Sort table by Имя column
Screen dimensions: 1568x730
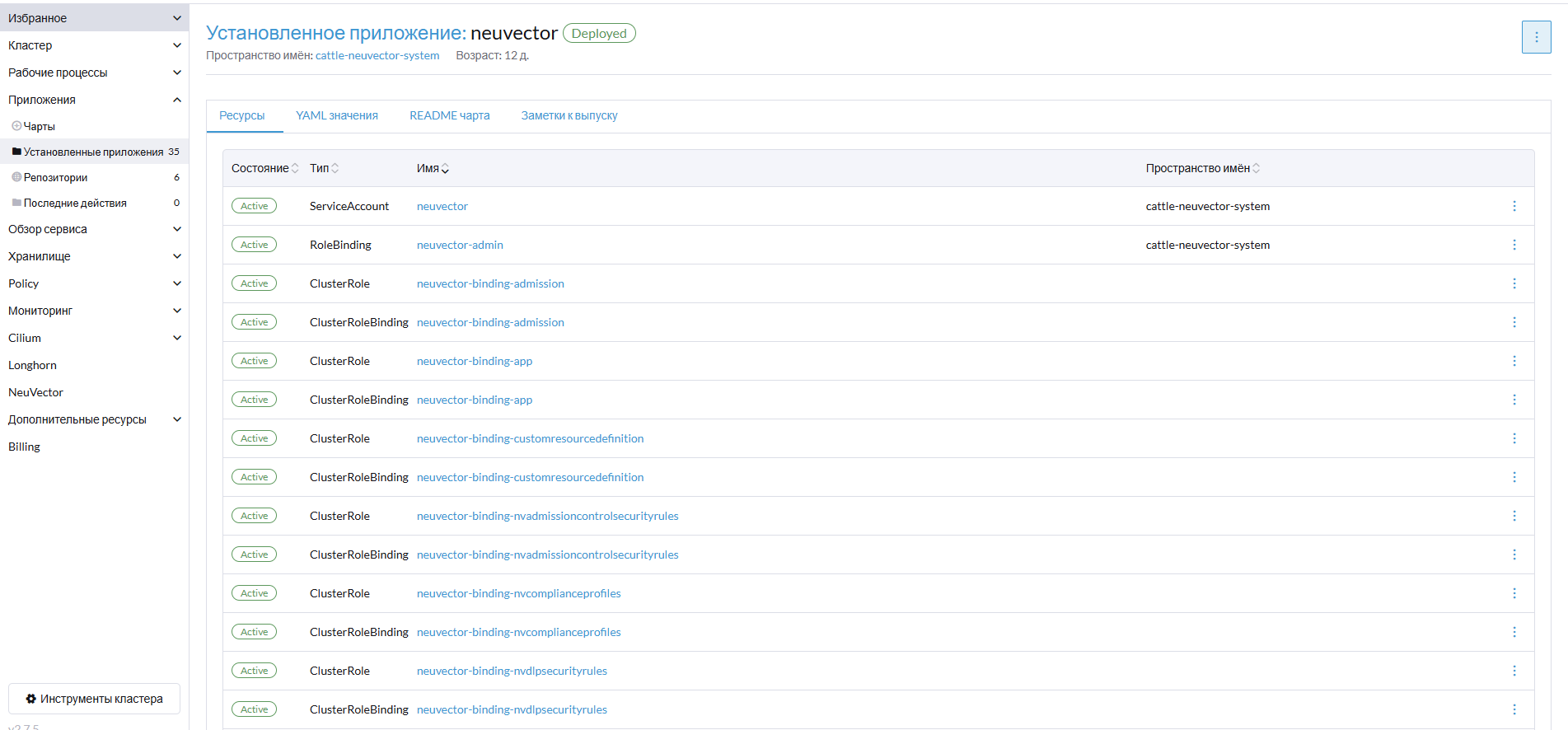tap(445, 168)
